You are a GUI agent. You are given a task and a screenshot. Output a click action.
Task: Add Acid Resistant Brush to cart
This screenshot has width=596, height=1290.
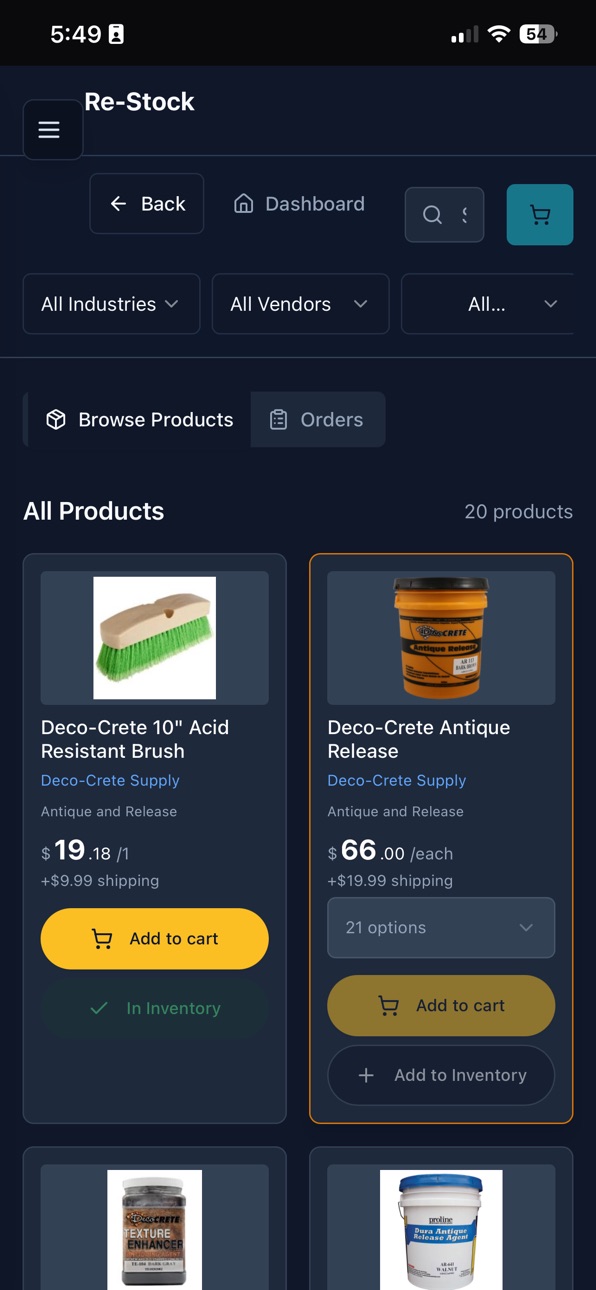[x=155, y=939]
